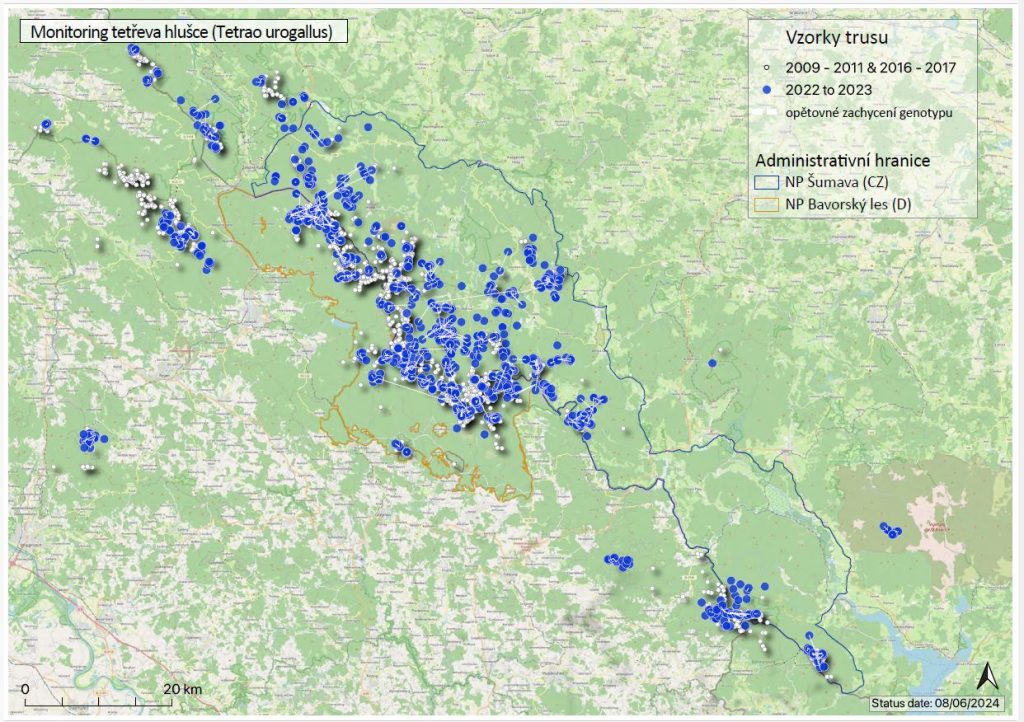Image resolution: width=1024 pixels, height=722 pixels.
Task: Expand the Vzorky trusu legend section
Action: coord(835,37)
